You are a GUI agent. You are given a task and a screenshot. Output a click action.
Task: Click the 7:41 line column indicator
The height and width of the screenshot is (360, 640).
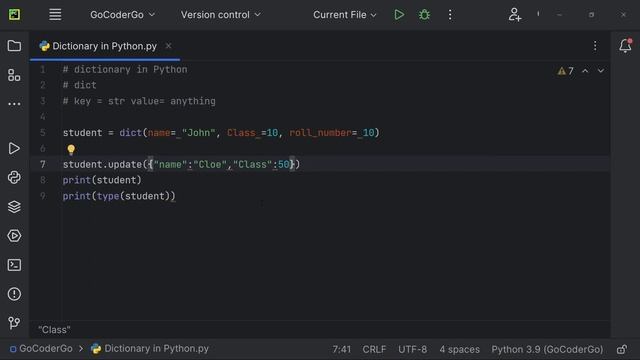click(x=342, y=349)
